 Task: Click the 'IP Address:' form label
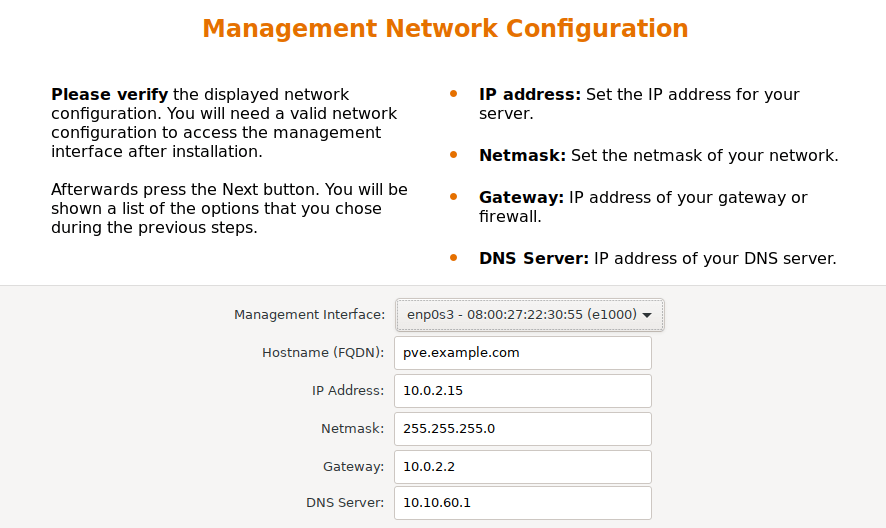point(347,391)
